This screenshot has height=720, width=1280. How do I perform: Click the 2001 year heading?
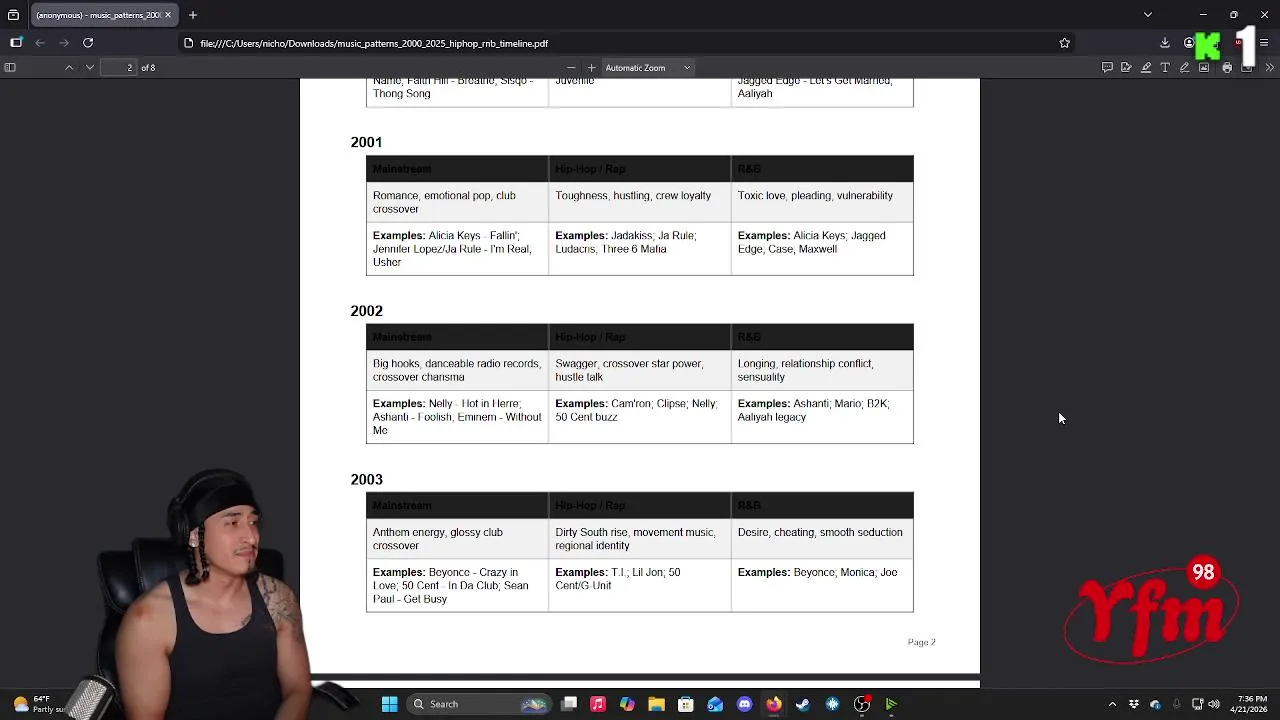[x=366, y=142]
